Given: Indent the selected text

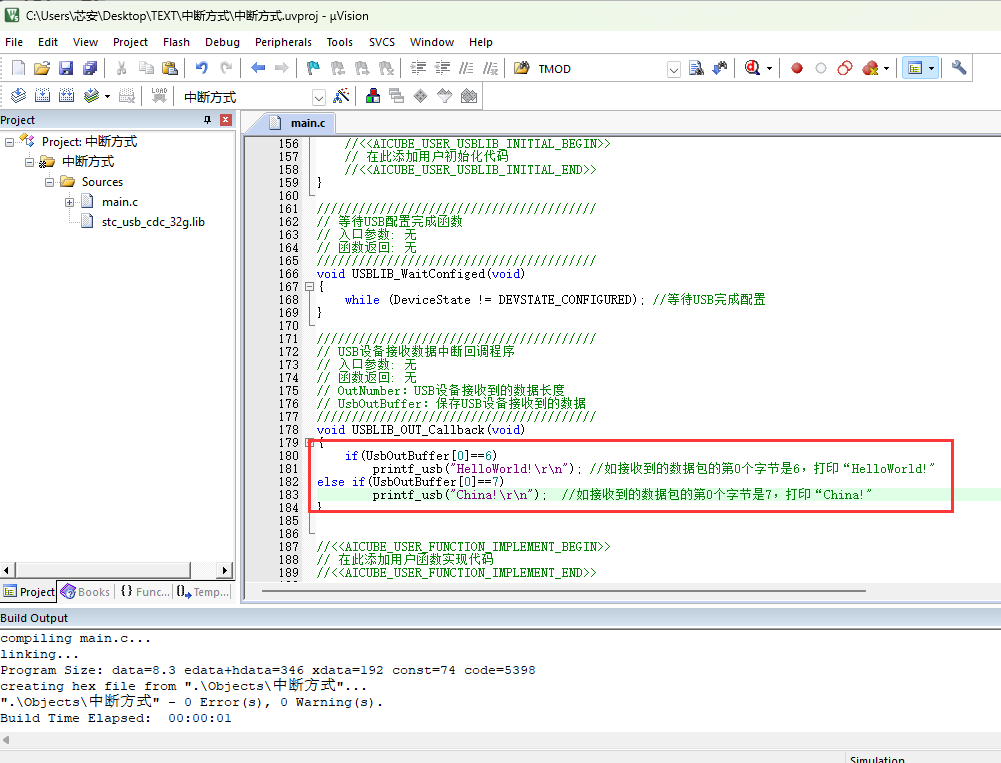Looking at the screenshot, I should 418,68.
